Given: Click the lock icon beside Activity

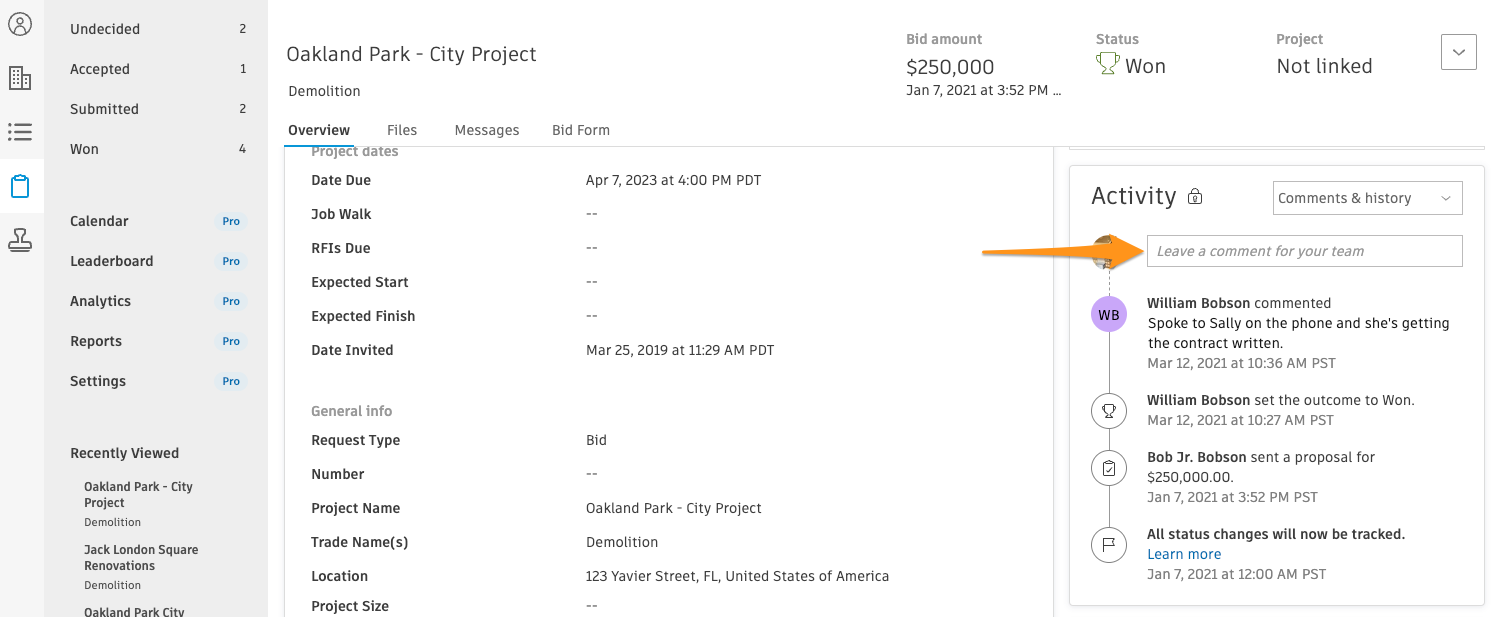Looking at the screenshot, I should [x=1195, y=197].
